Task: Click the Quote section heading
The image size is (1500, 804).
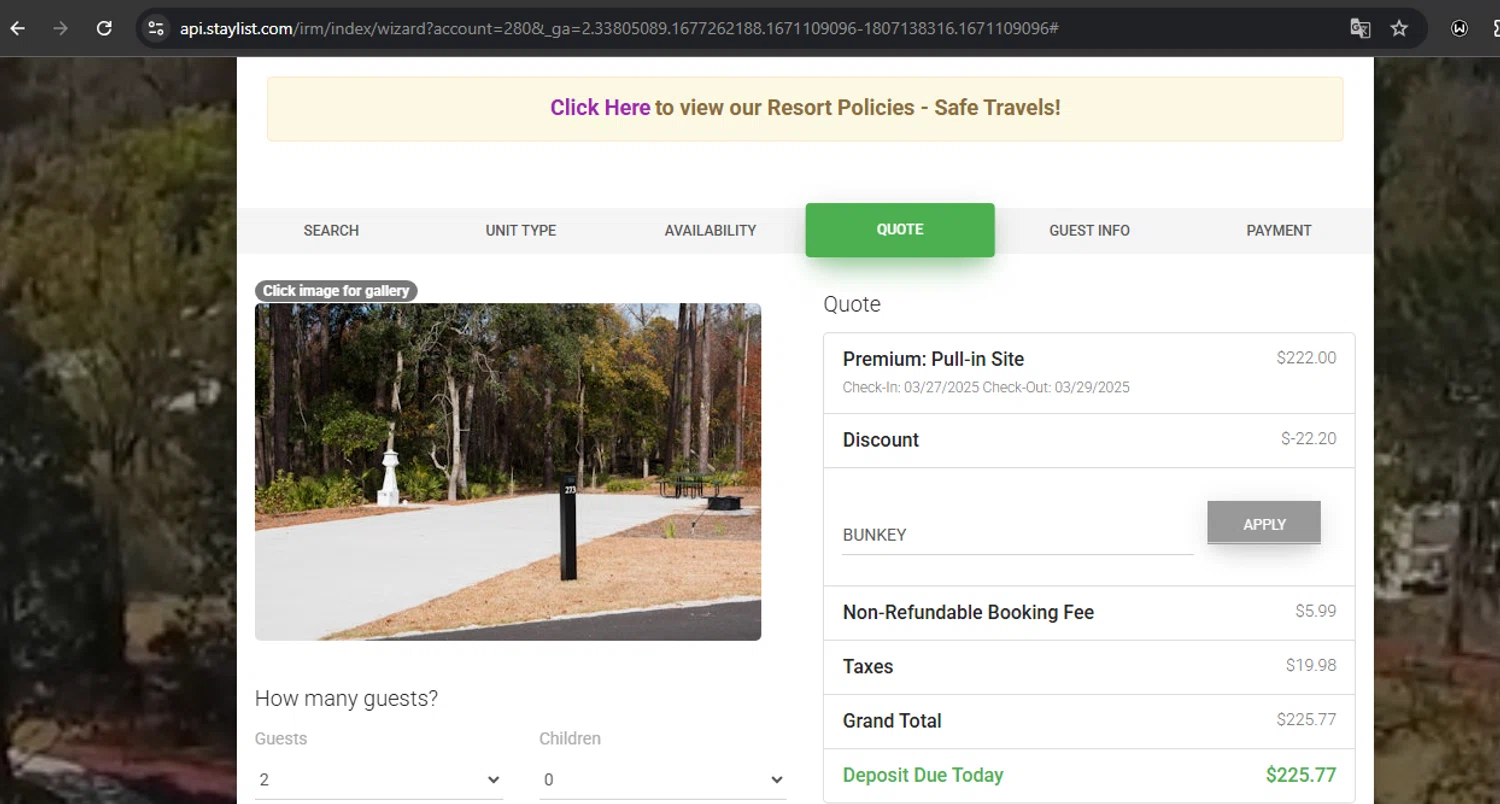Action: coord(852,304)
